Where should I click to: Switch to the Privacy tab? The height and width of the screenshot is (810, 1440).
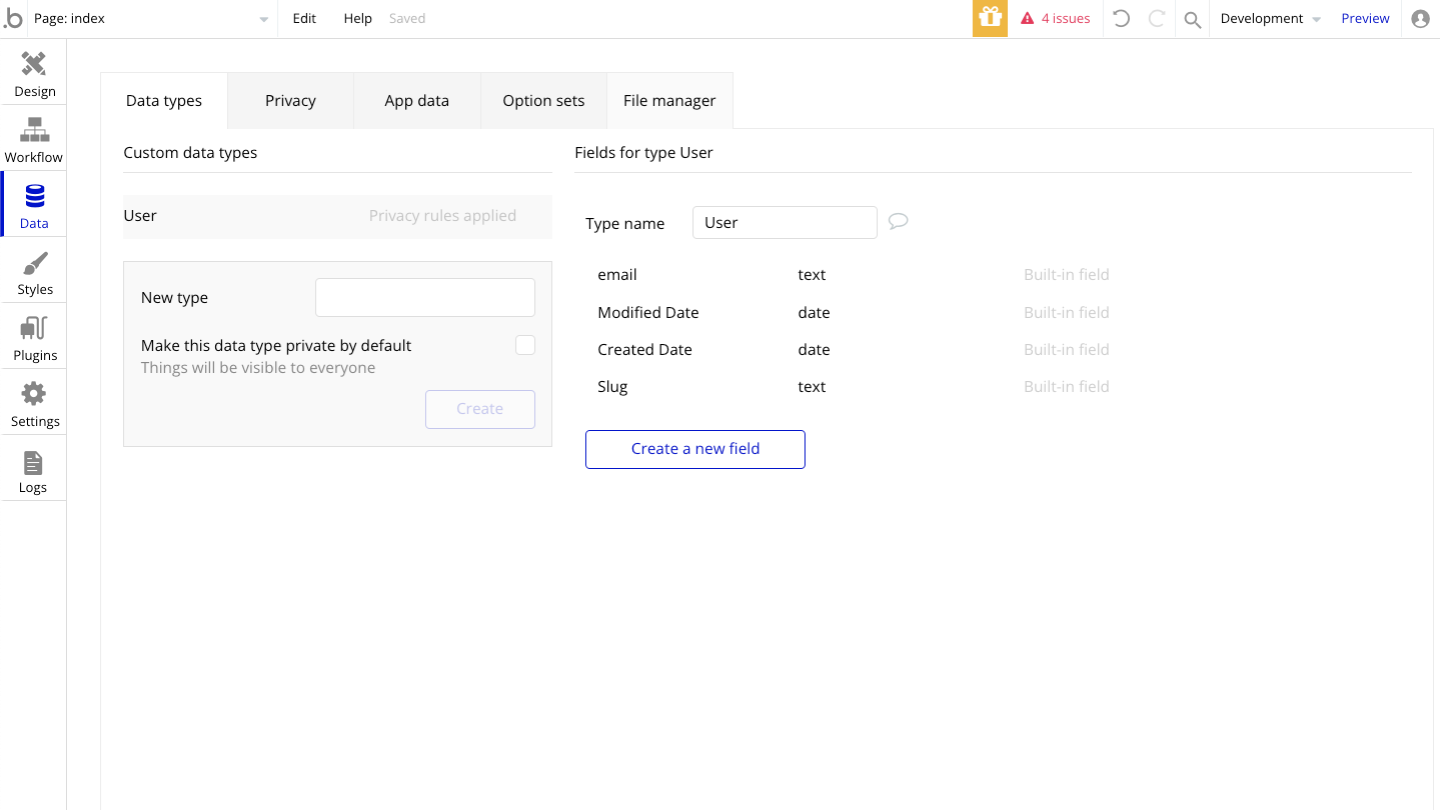290,100
